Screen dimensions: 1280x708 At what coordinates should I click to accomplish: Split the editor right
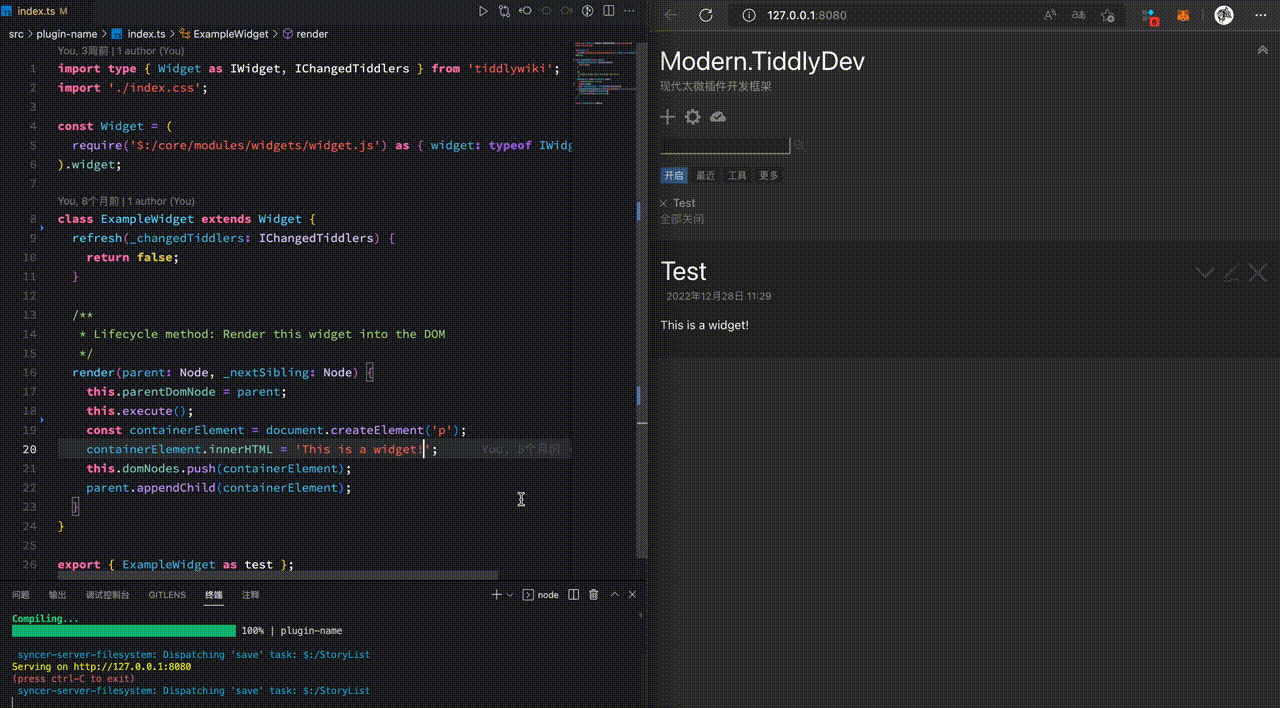click(608, 11)
